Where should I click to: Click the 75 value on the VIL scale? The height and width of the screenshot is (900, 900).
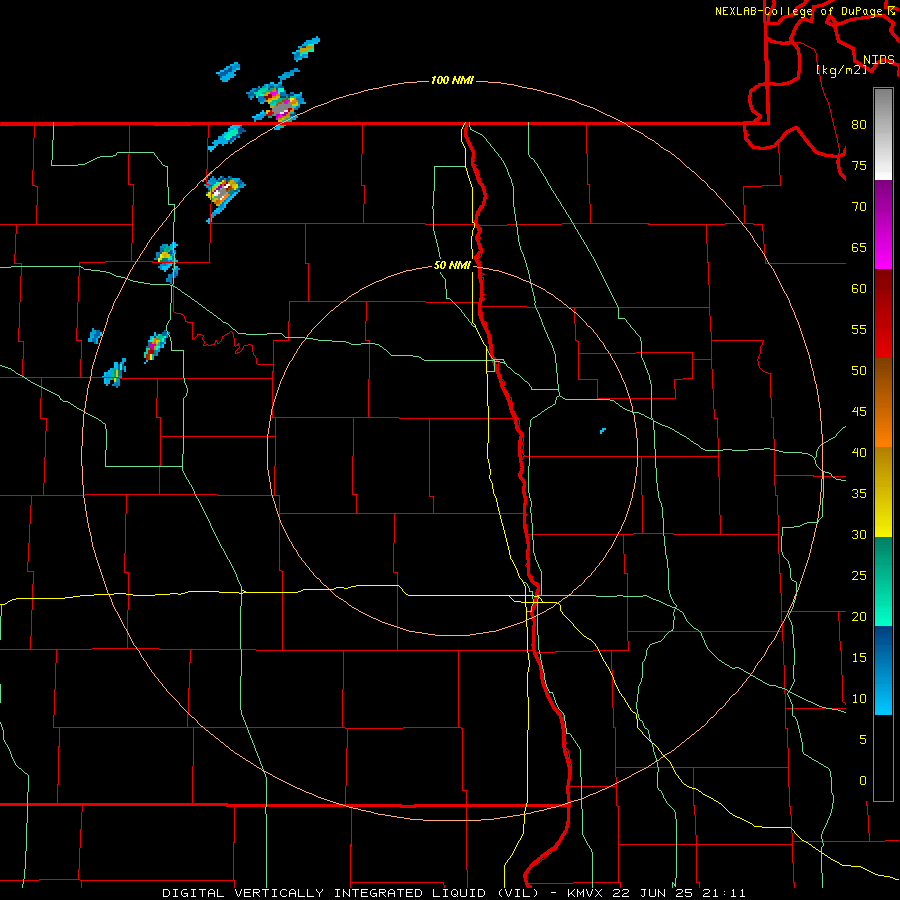[859, 165]
